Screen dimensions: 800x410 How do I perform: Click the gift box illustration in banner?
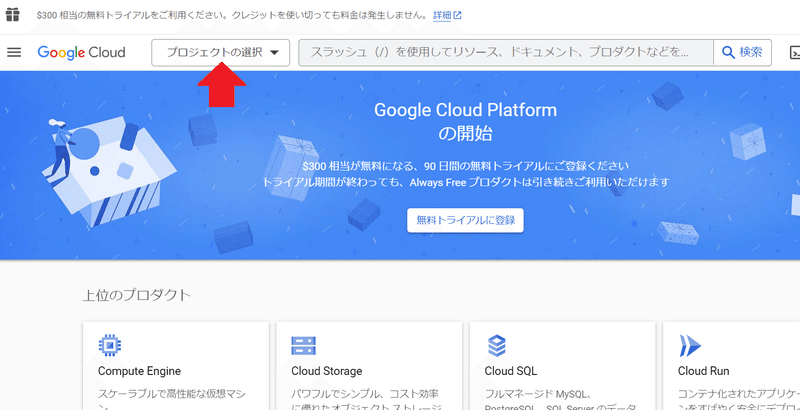click(x=111, y=172)
